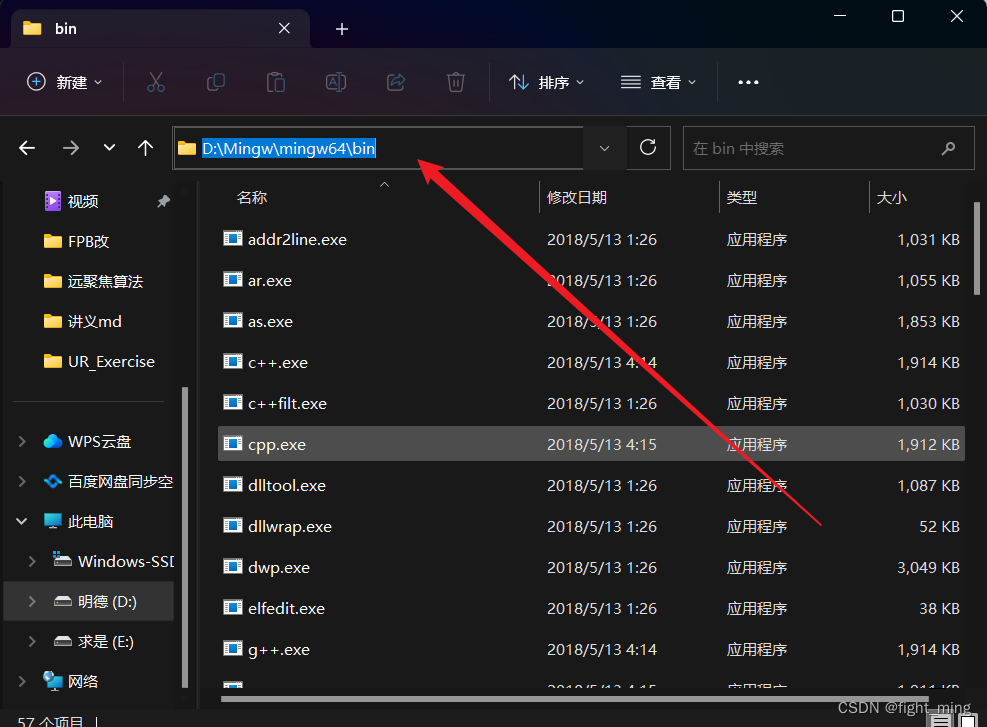Image resolution: width=987 pixels, height=727 pixels.
Task: Collapse the 此电脑 tree node
Action: click(x=22, y=521)
